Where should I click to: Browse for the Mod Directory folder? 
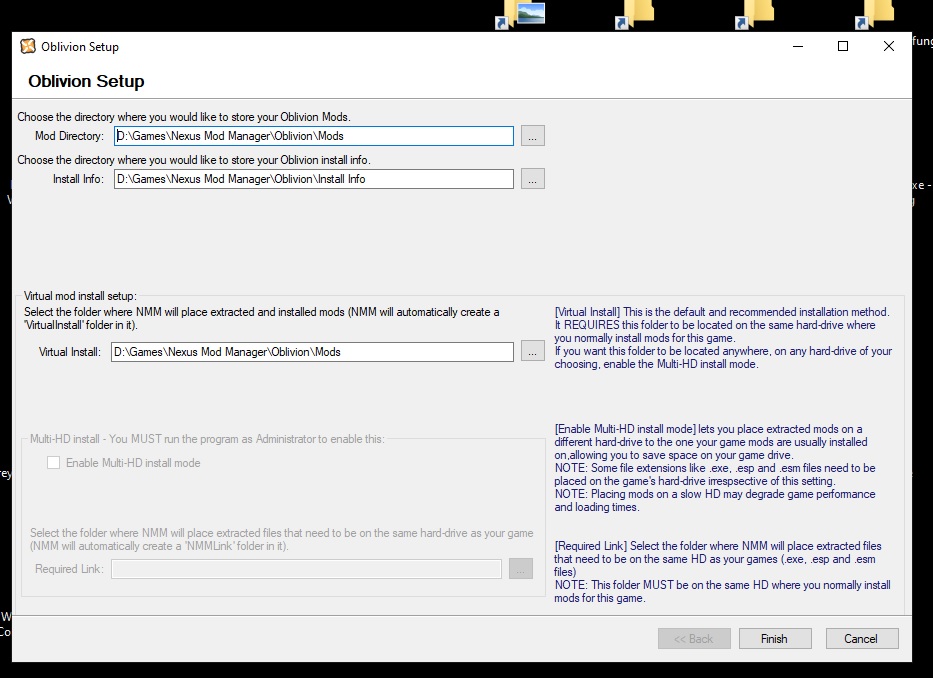point(532,136)
